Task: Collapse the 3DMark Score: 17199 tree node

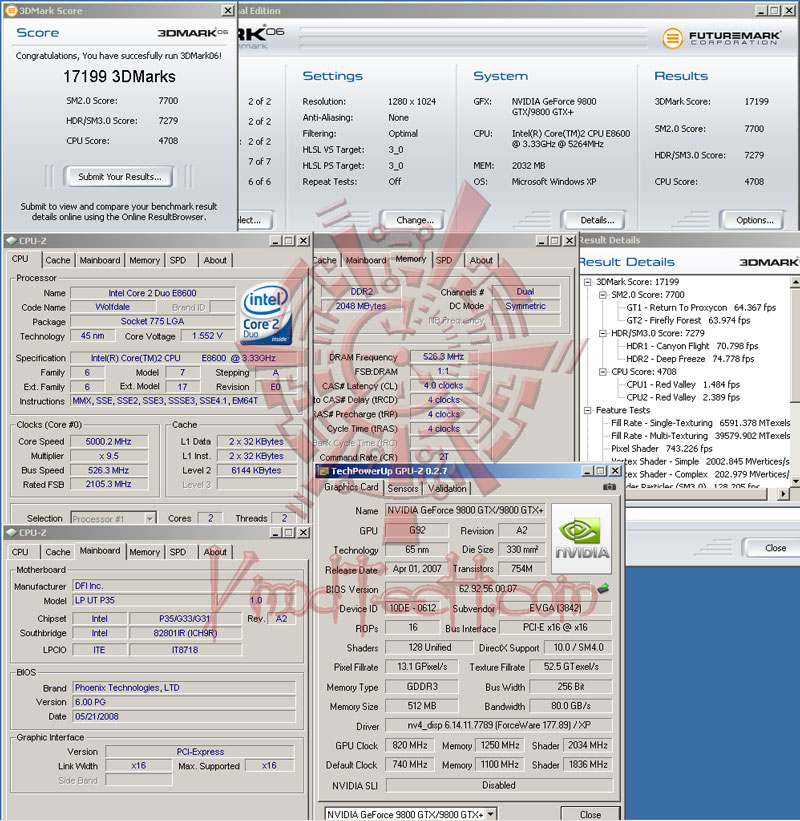Action: (x=587, y=282)
